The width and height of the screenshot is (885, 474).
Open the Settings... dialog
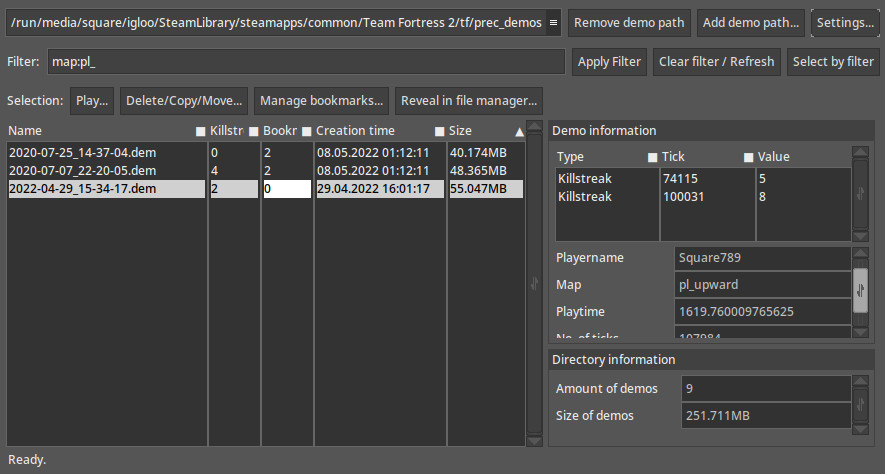pos(845,23)
